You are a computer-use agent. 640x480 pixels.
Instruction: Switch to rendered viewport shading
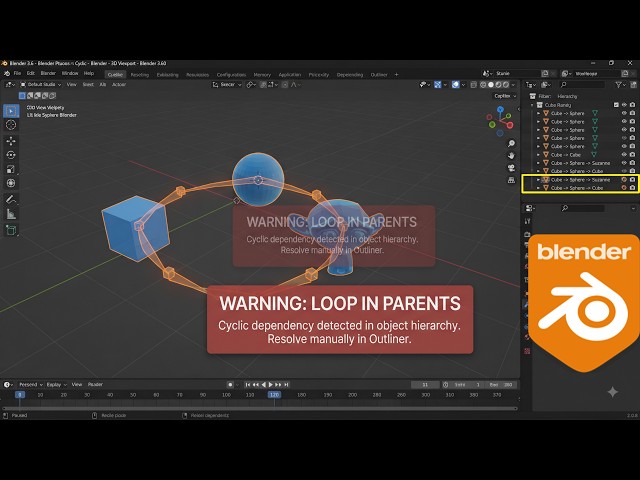[x=506, y=84]
